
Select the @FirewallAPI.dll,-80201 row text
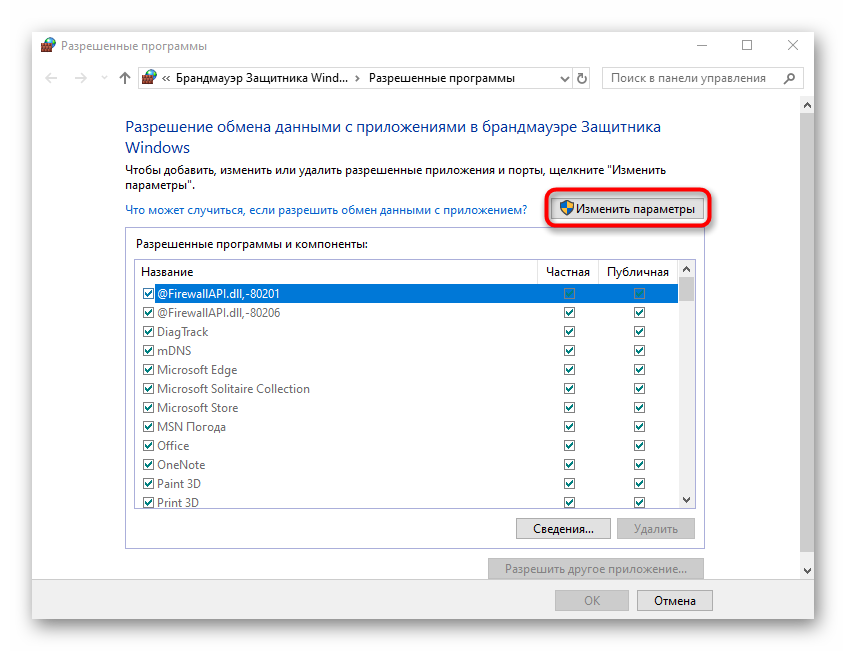(x=218, y=293)
